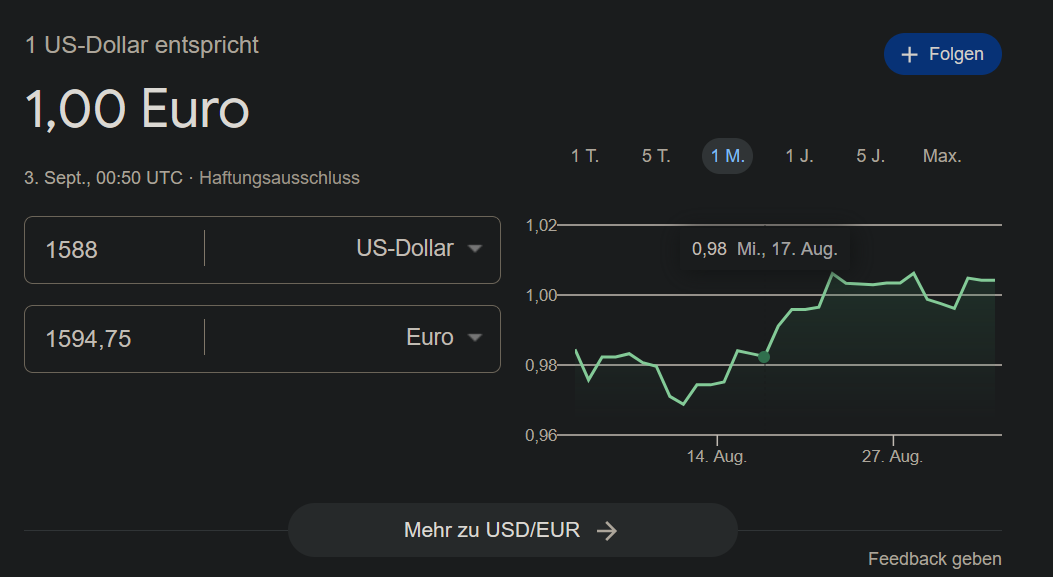Click the plus icon on Folgen button

coord(909,55)
